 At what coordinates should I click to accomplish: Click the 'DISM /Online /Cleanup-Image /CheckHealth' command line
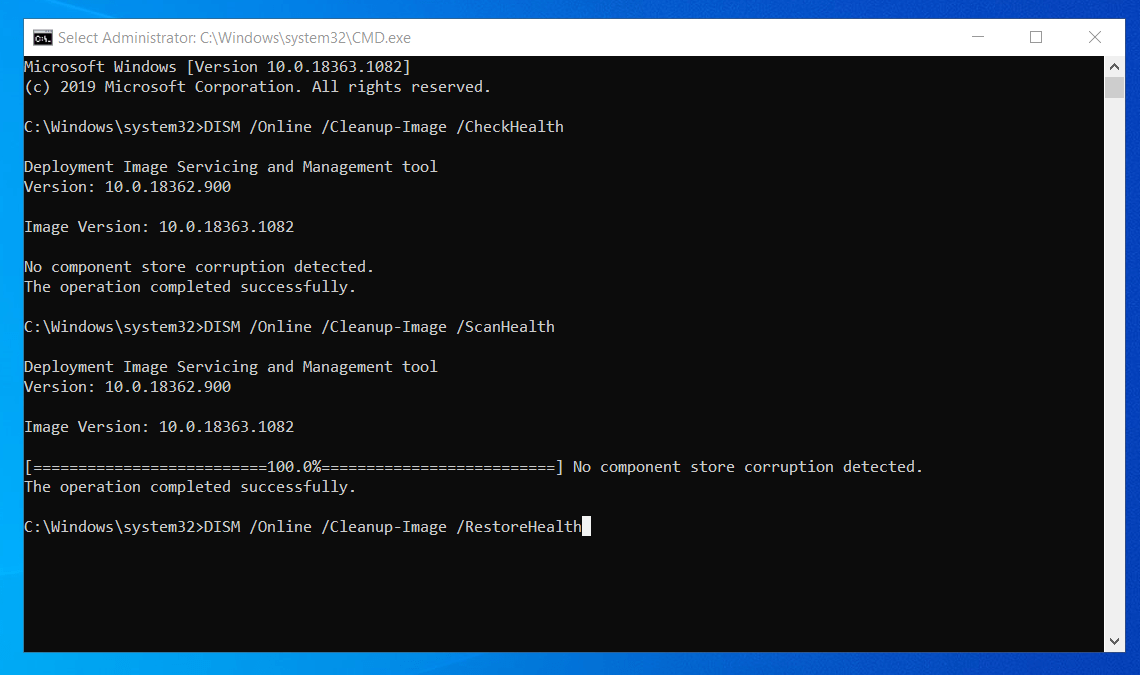click(294, 127)
